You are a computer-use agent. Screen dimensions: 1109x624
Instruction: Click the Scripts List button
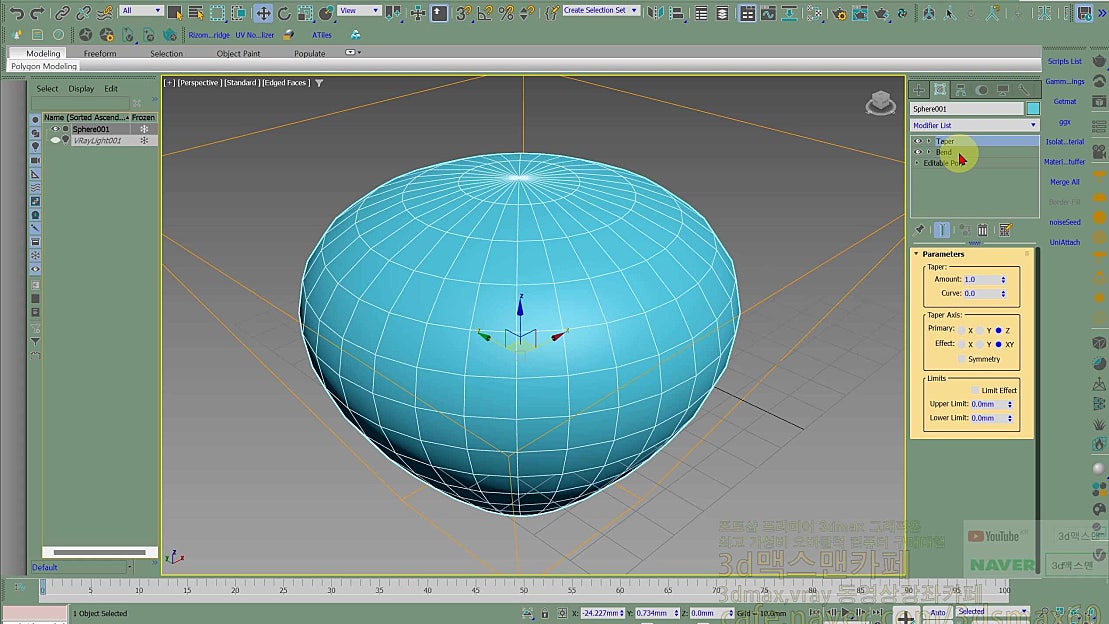(1063, 60)
